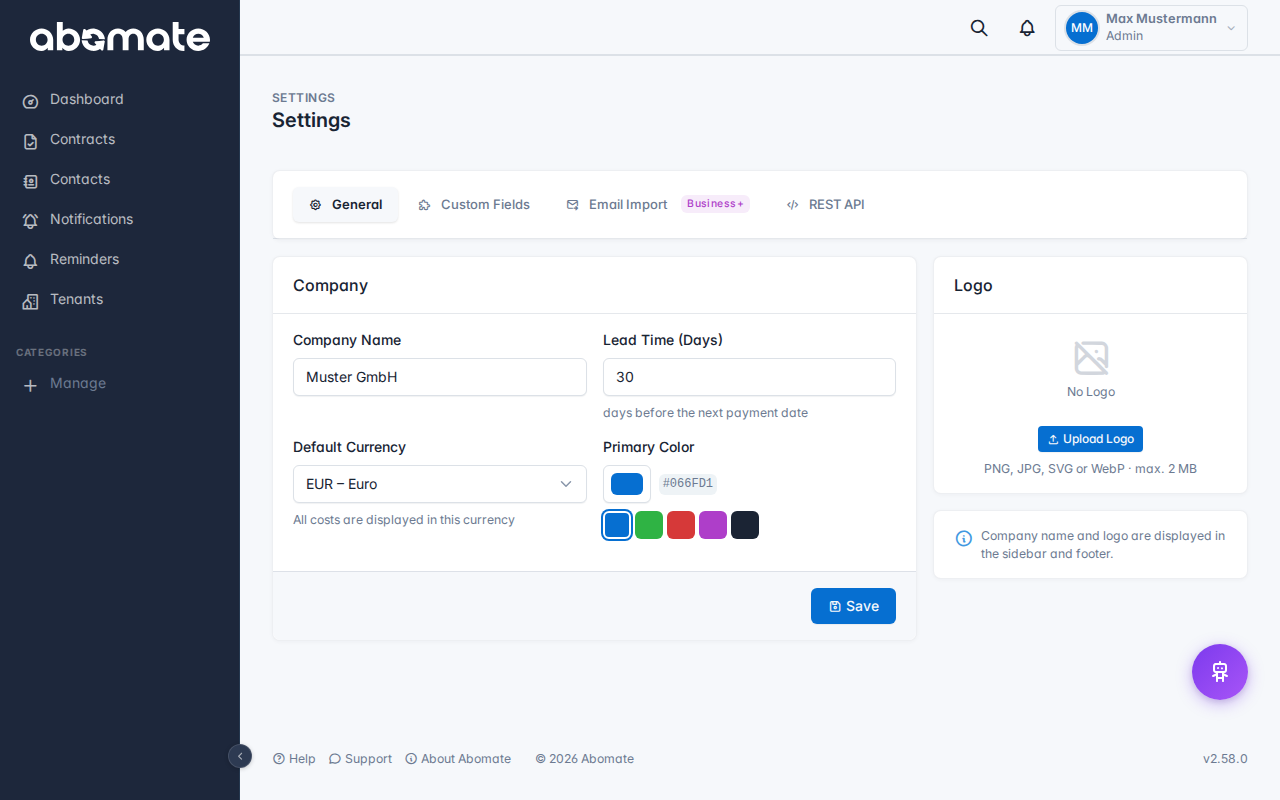1280x800 pixels.
Task: Click the Upload Logo button
Action: [x=1090, y=439]
